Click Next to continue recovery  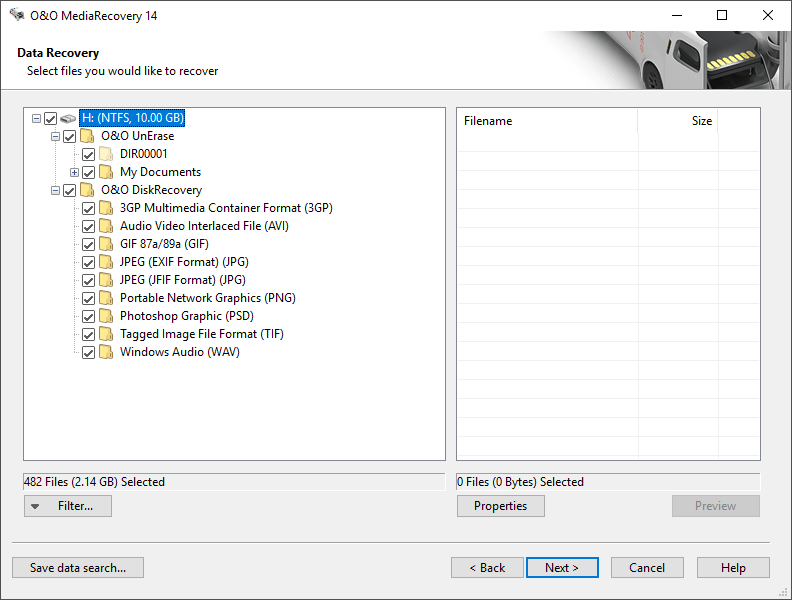562,568
